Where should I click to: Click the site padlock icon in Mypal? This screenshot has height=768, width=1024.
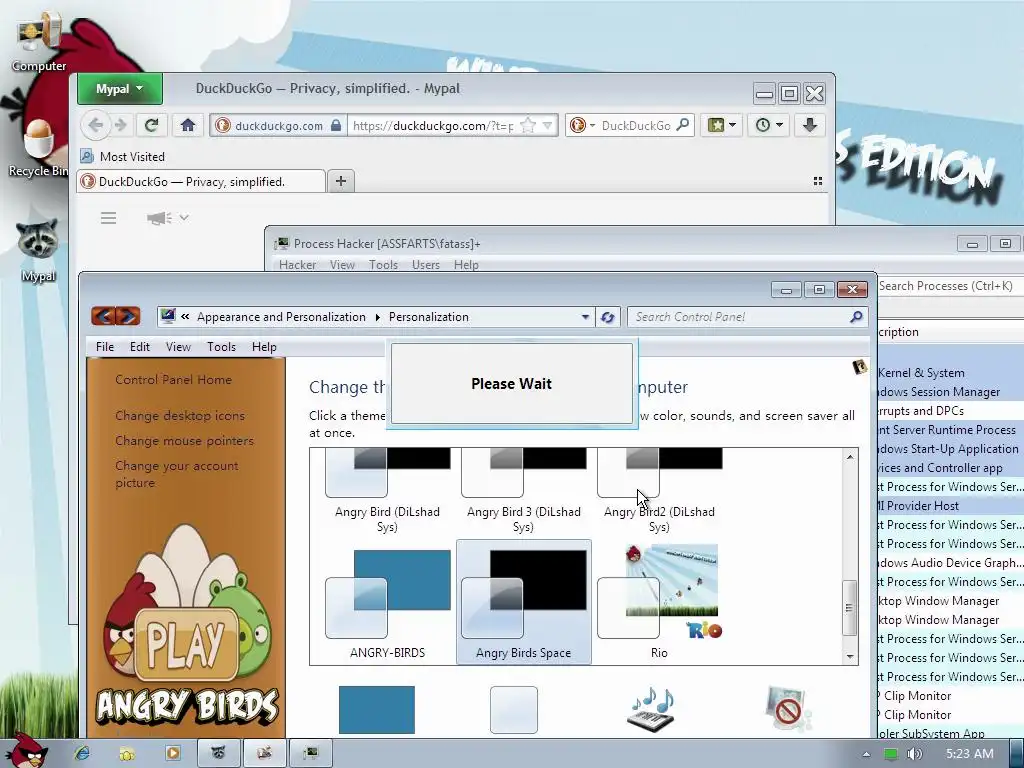tap(336, 125)
